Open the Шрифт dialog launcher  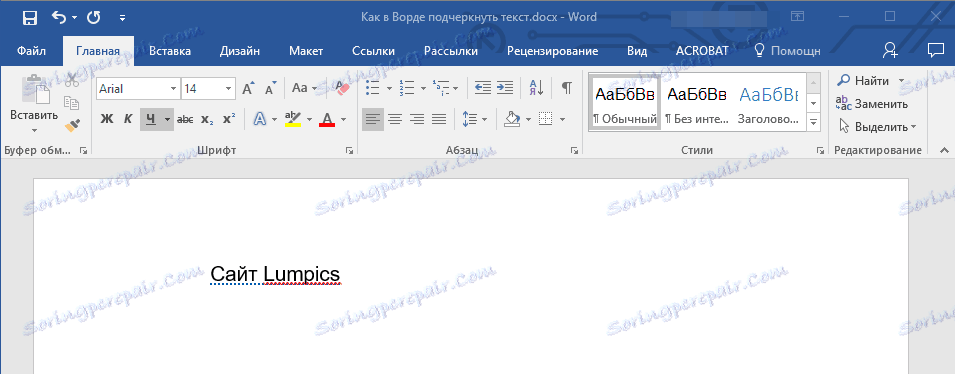click(350, 150)
